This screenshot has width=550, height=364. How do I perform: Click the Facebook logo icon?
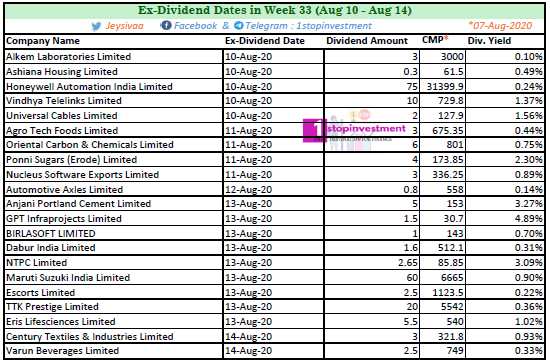[x=166, y=25]
